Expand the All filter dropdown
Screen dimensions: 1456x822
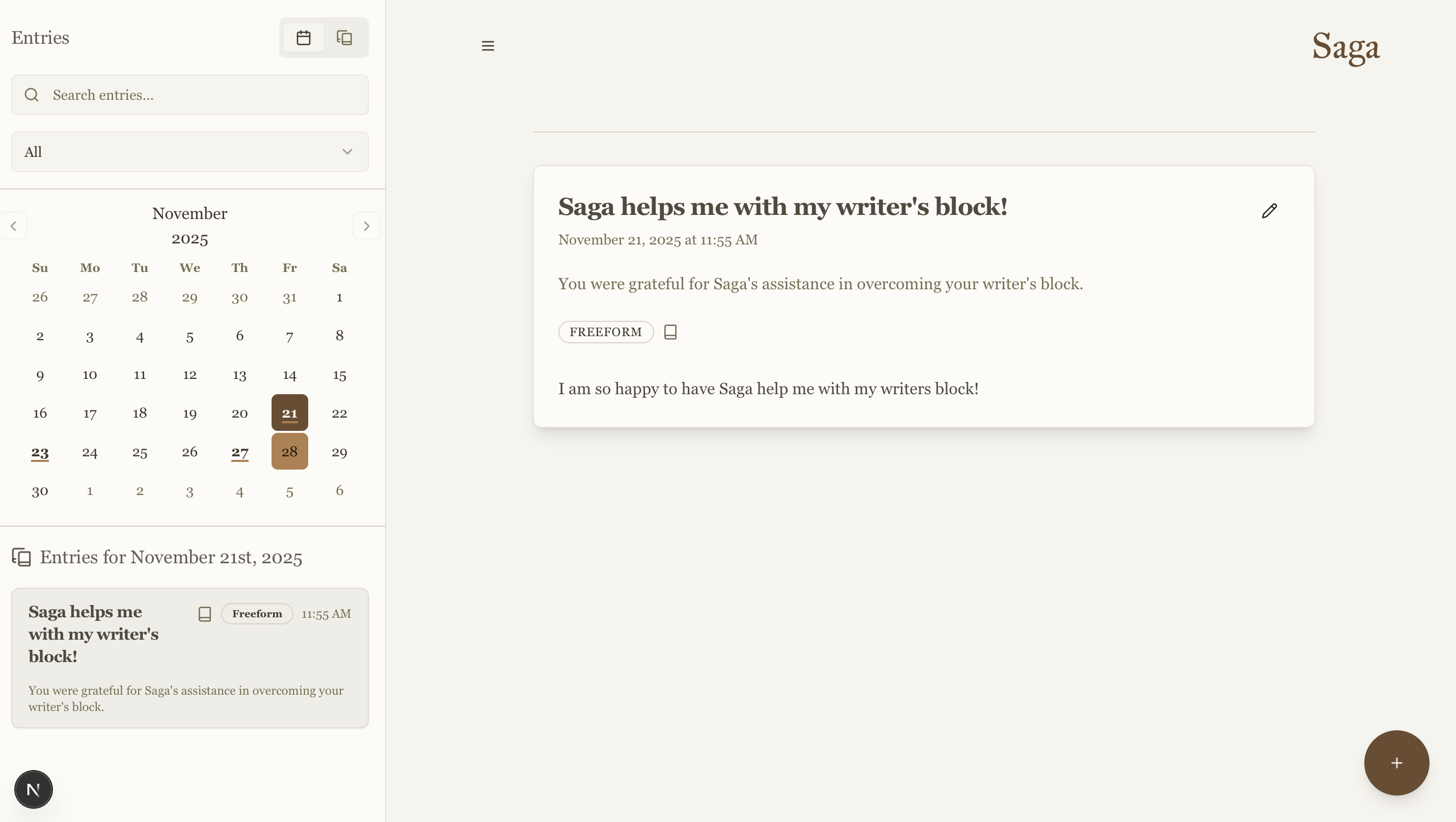190,152
